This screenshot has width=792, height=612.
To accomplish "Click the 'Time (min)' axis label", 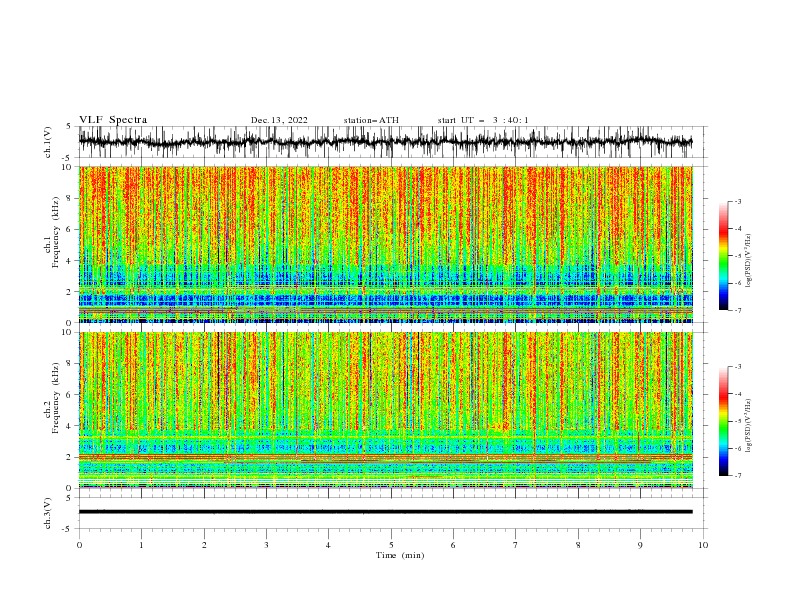I will click(x=400, y=555).
